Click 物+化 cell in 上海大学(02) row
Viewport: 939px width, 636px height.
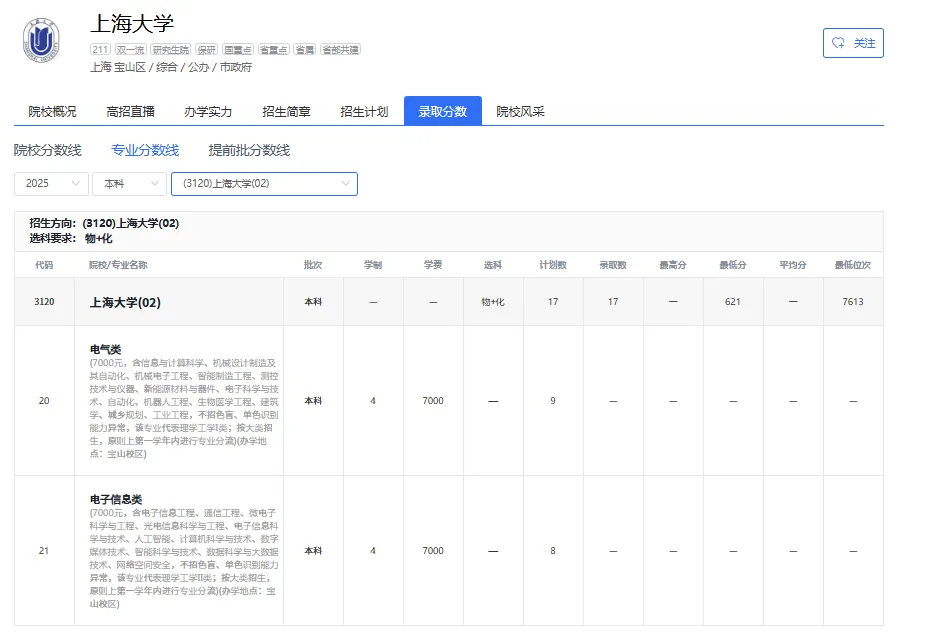[493, 302]
